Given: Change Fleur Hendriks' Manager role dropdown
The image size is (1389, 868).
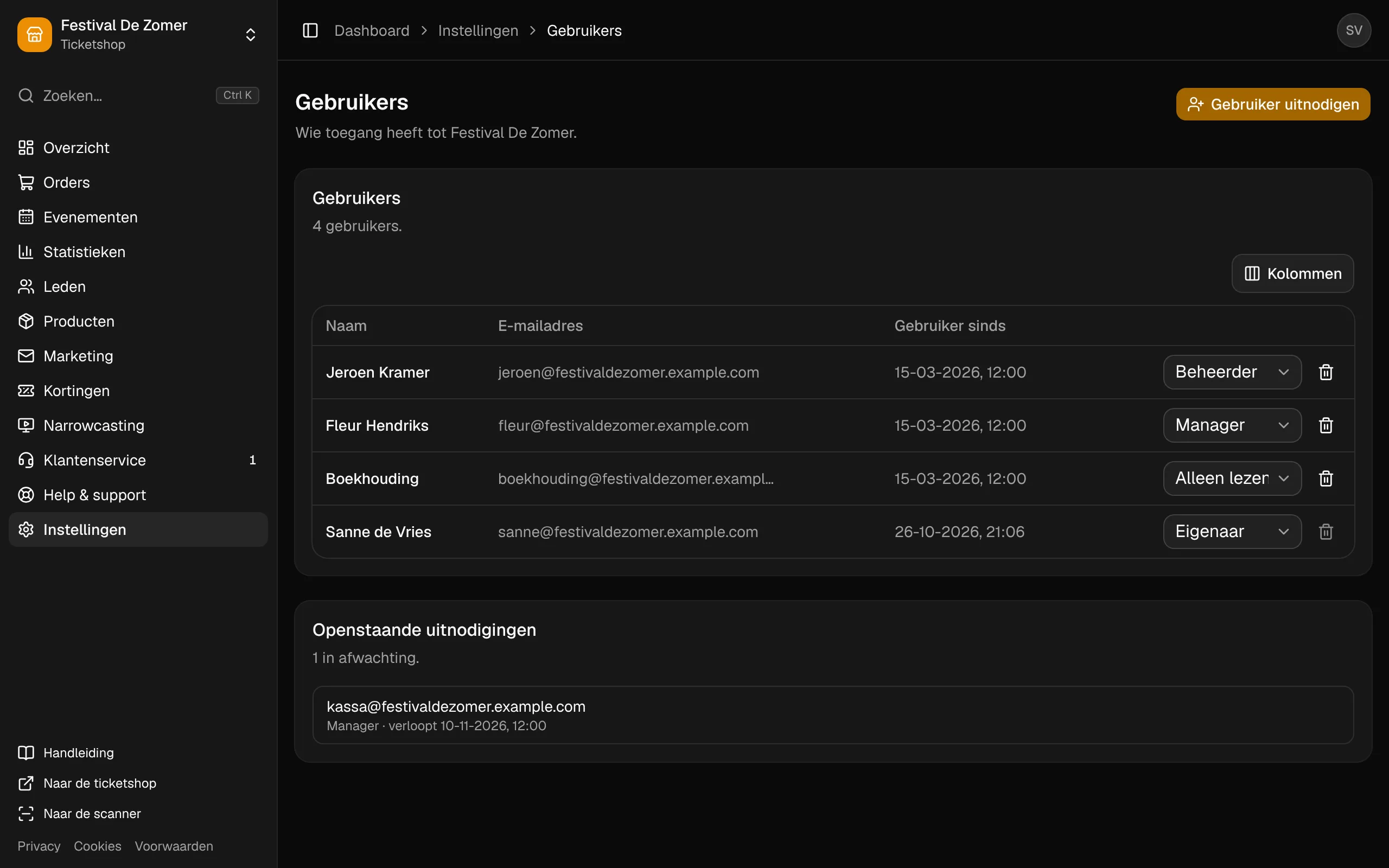Looking at the screenshot, I should point(1232,425).
